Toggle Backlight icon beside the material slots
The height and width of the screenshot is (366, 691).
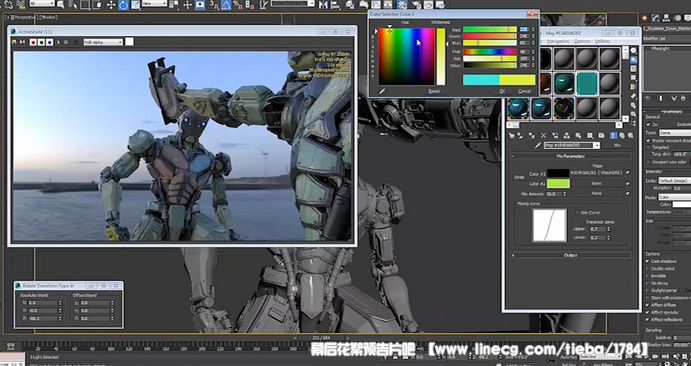[x=634, y=59]
